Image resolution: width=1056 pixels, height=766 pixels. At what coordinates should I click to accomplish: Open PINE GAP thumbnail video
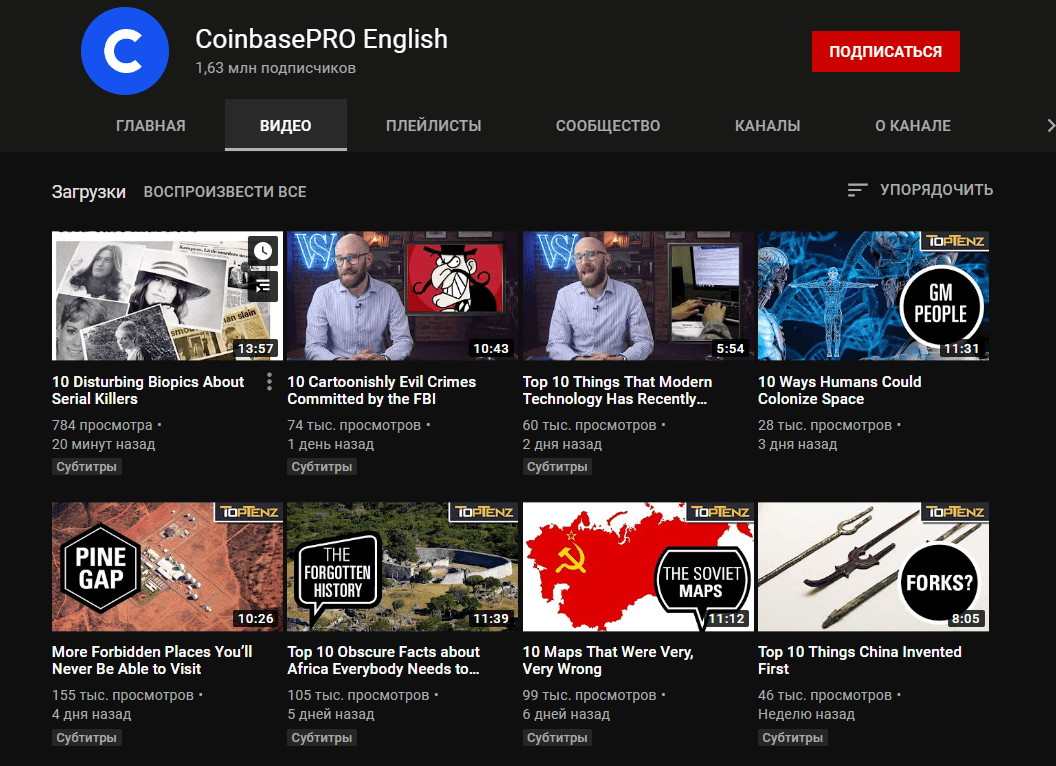[x=167, y=567]
